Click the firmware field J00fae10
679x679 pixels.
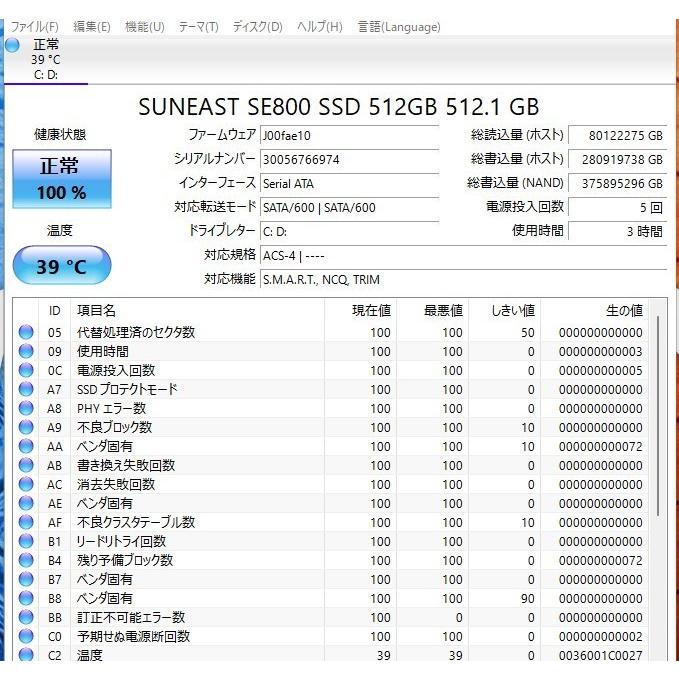(349, 136)
